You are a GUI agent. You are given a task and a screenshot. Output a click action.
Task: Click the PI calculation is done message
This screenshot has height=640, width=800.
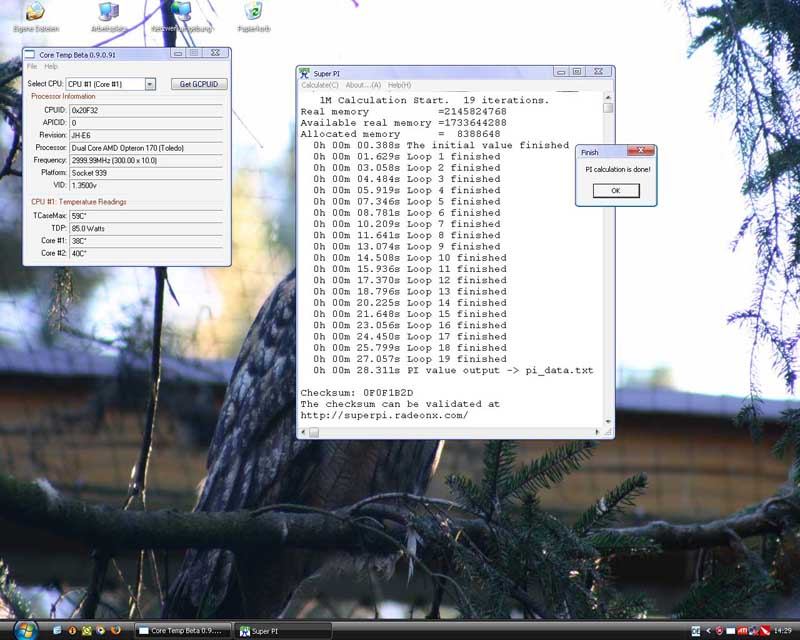click(617, 169)
